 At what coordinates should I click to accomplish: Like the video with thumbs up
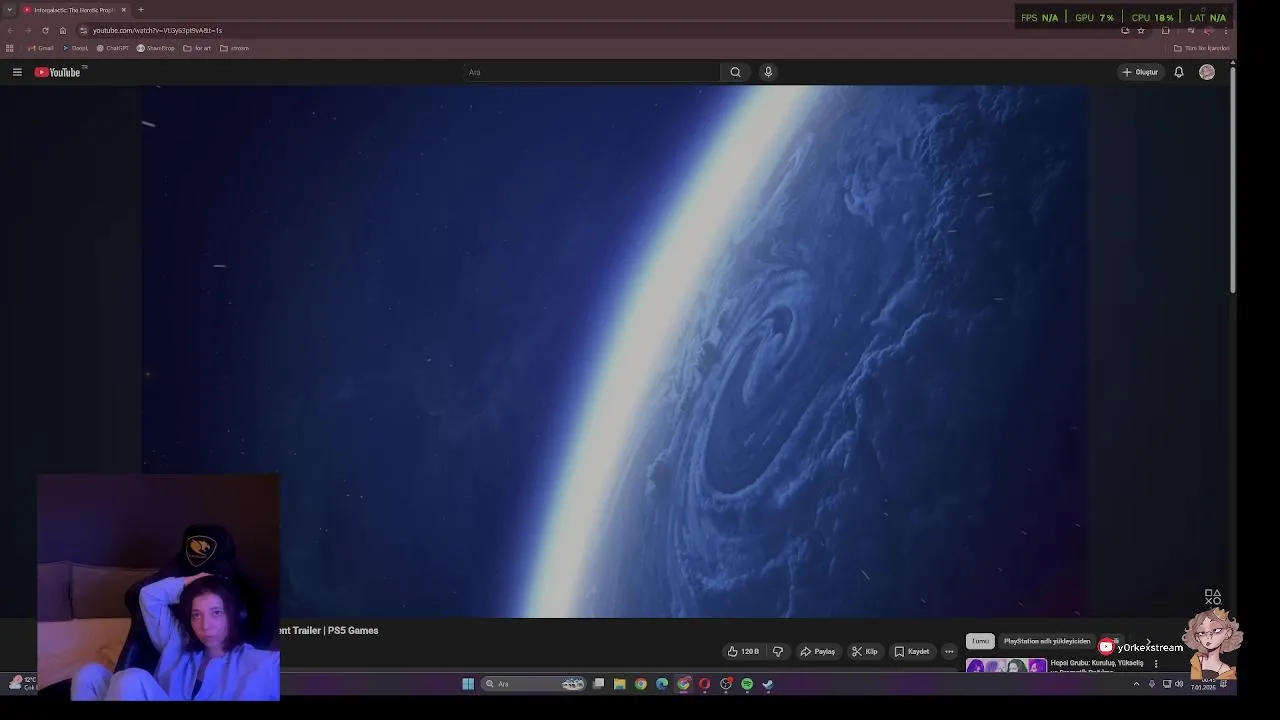click(743, 651)
